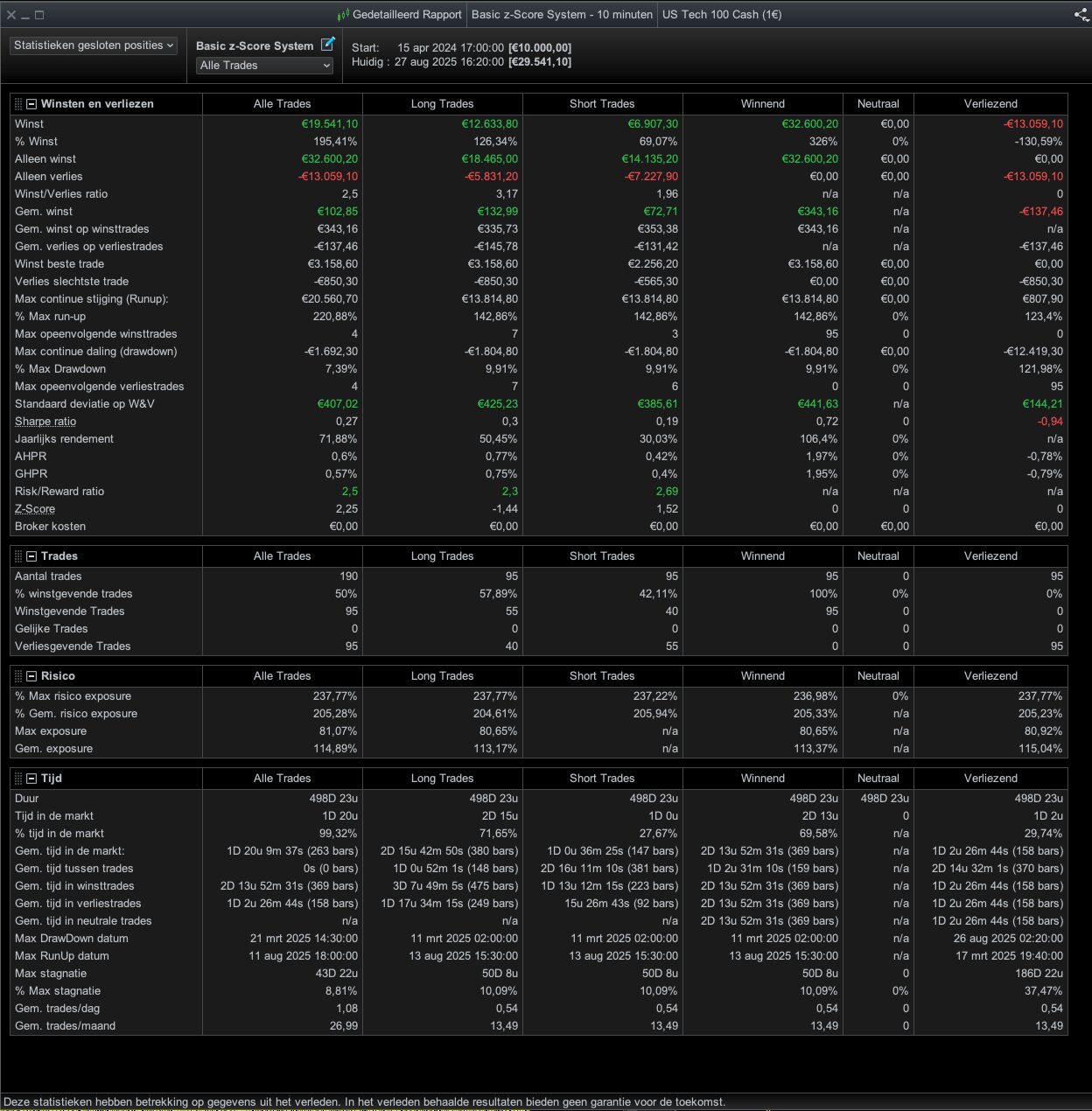
Task: Click the Gem. trades/maand value 26,99
Action: 344,1026
